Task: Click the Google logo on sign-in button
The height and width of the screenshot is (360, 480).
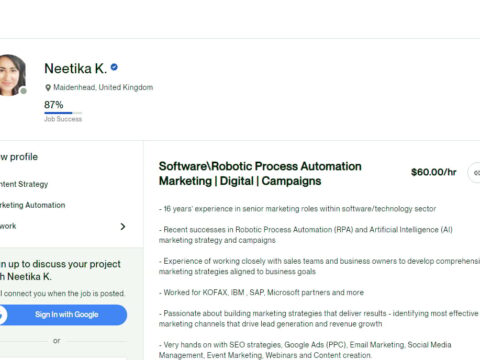Action: pos(2,315)
